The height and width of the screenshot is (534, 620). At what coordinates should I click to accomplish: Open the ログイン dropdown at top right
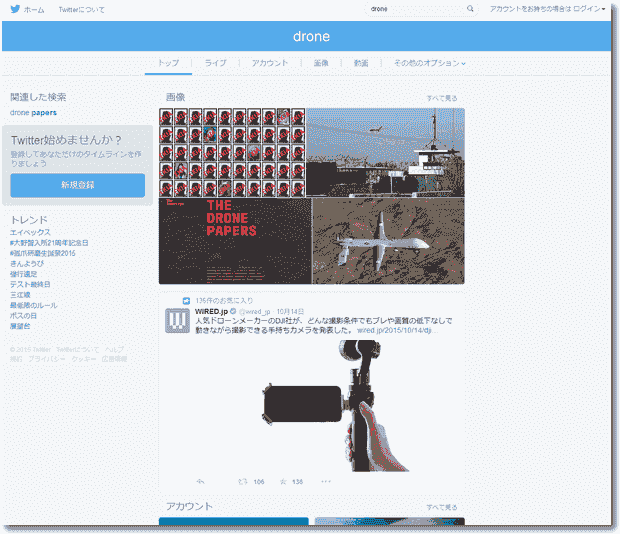(589, 9)
